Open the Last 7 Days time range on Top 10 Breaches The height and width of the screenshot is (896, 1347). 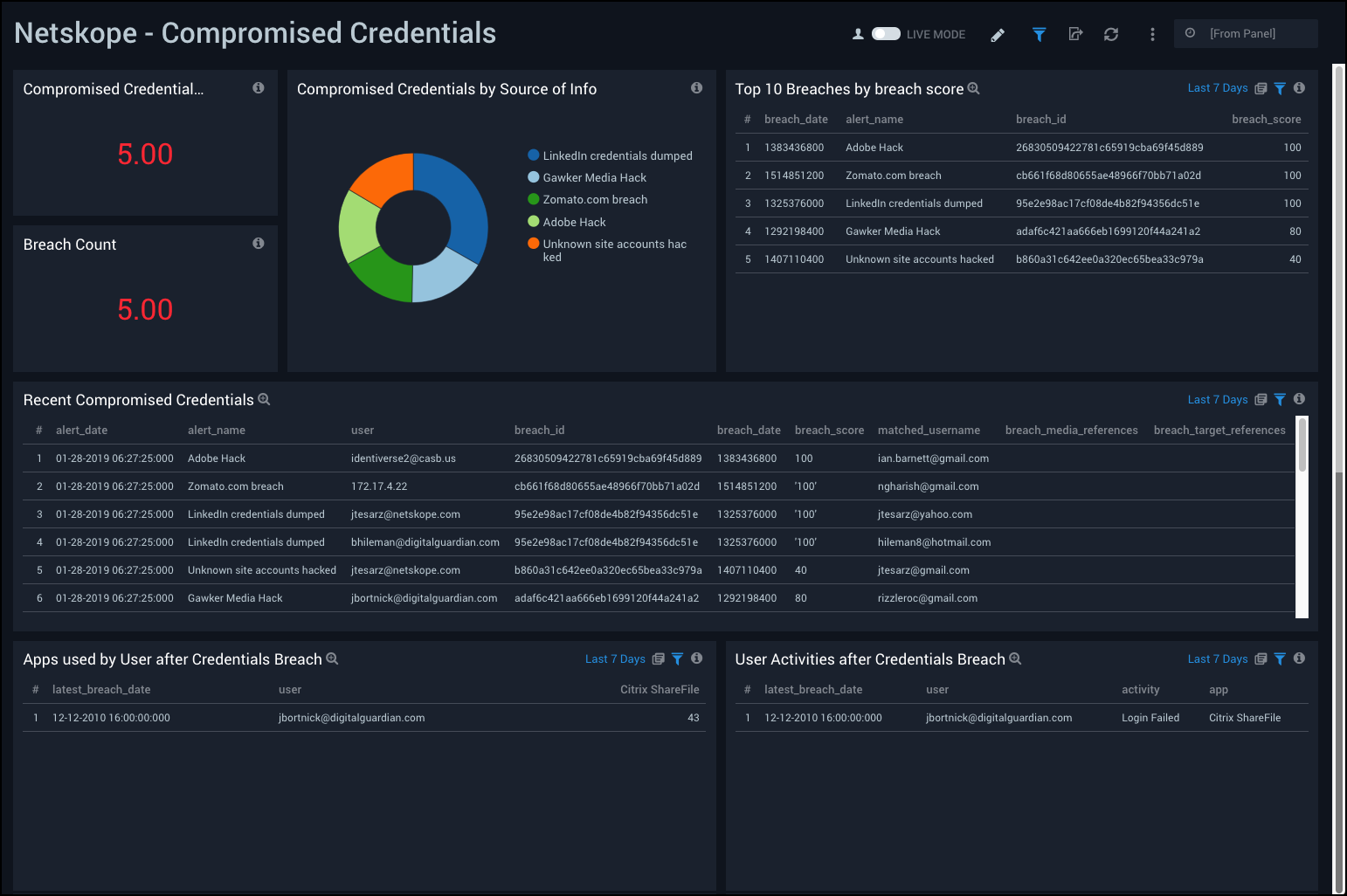click(1218, 87)
